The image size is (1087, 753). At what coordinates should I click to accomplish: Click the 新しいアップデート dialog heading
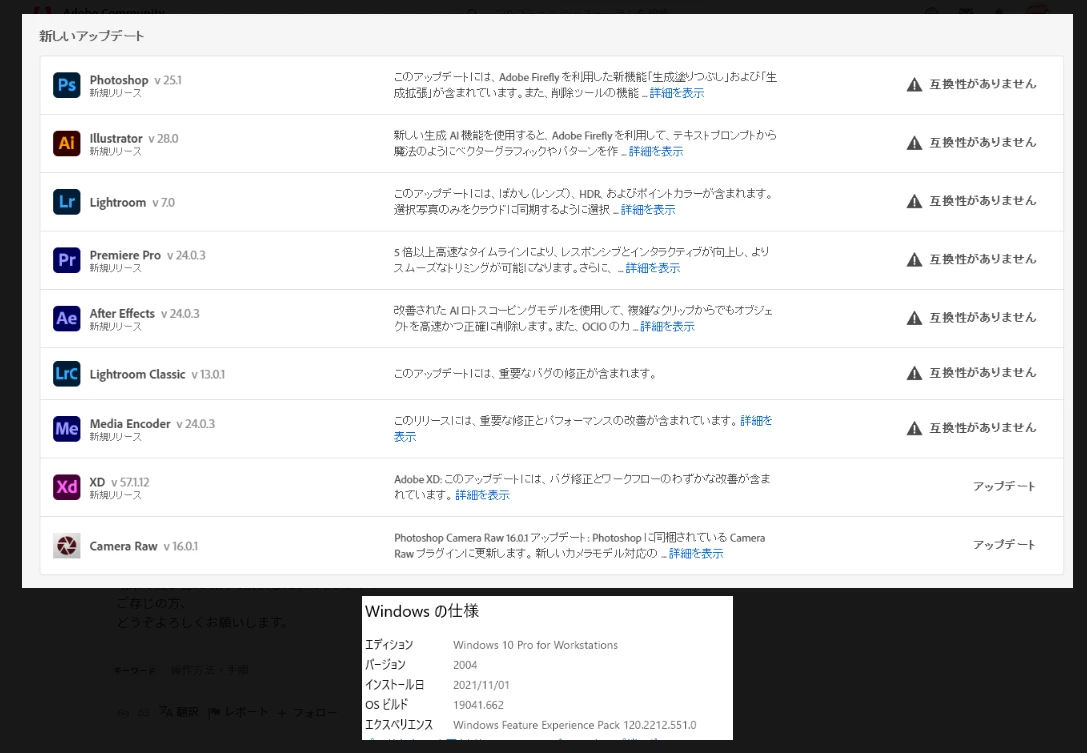click(x=92, y=36)
